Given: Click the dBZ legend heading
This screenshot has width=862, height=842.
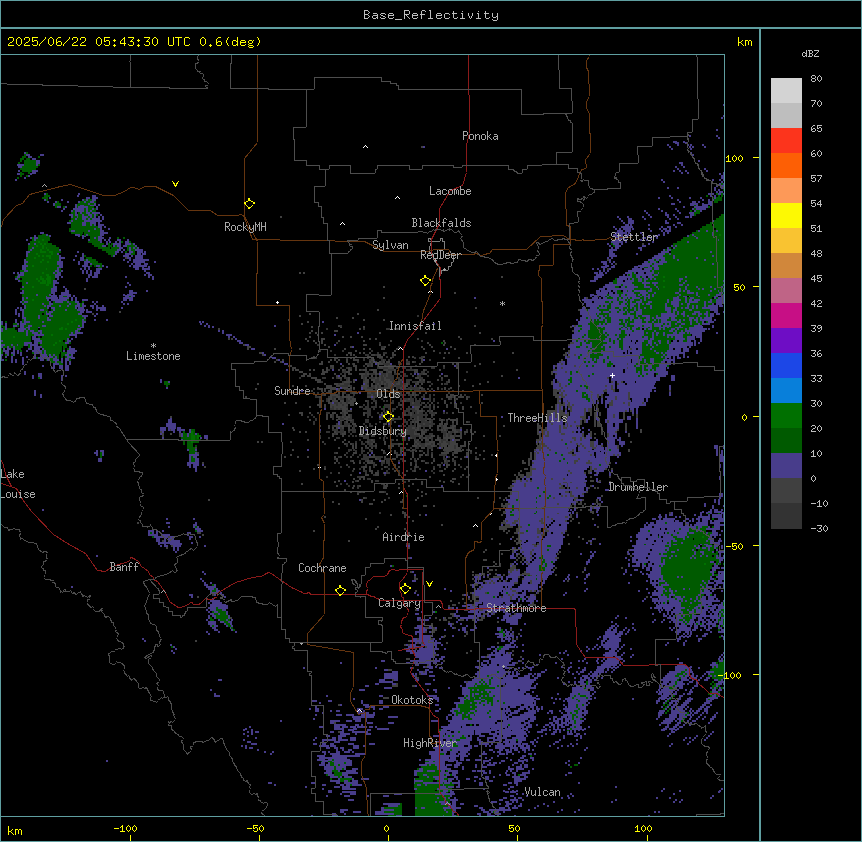Looking at the screenshot, I should (810, 53).
